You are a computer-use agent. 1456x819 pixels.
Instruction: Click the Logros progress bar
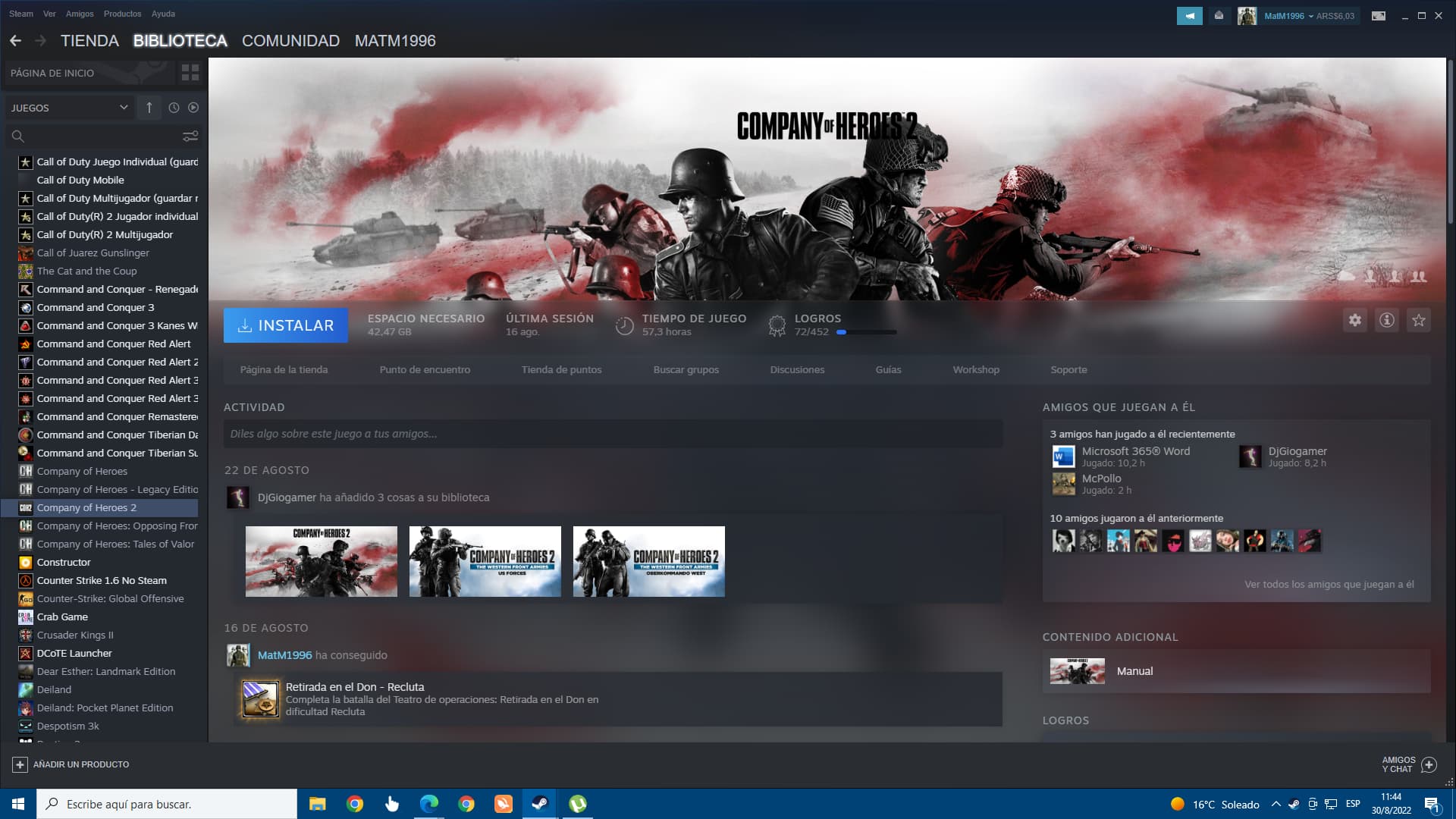[x=866, y=332]
